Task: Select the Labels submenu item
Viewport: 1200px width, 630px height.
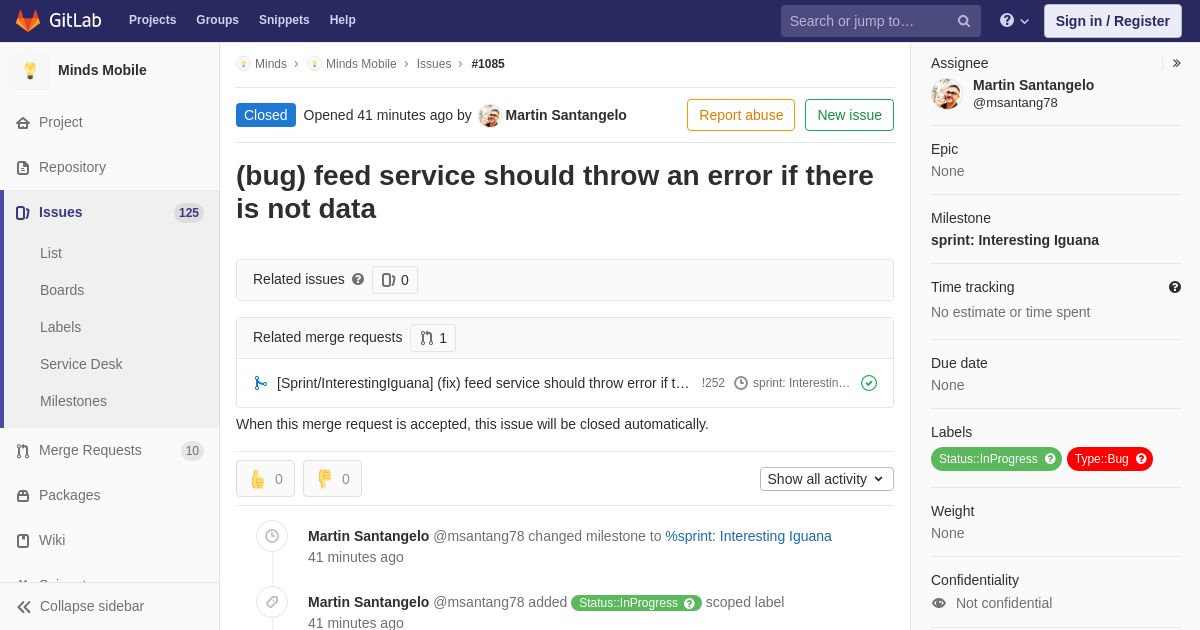Action: pyautogui.click(x=60, y=327)
